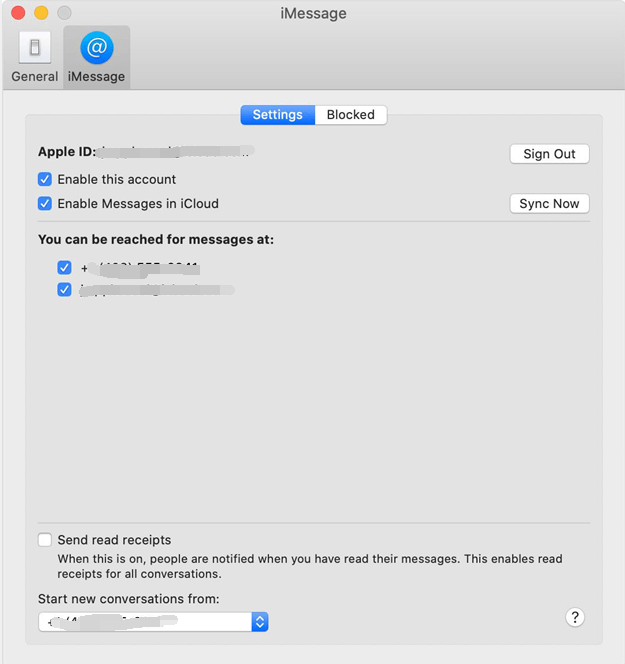Minimize the window with yellow button
The image size is (625, 664).
pyautogui.click(x=41, y=13)
